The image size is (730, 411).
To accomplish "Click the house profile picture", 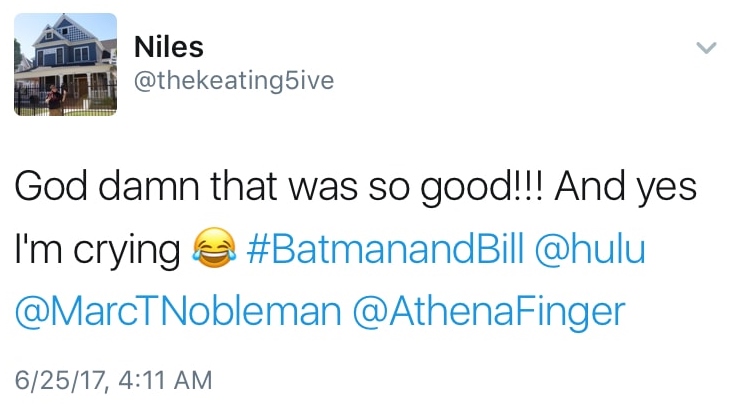I will pos(66,65).
